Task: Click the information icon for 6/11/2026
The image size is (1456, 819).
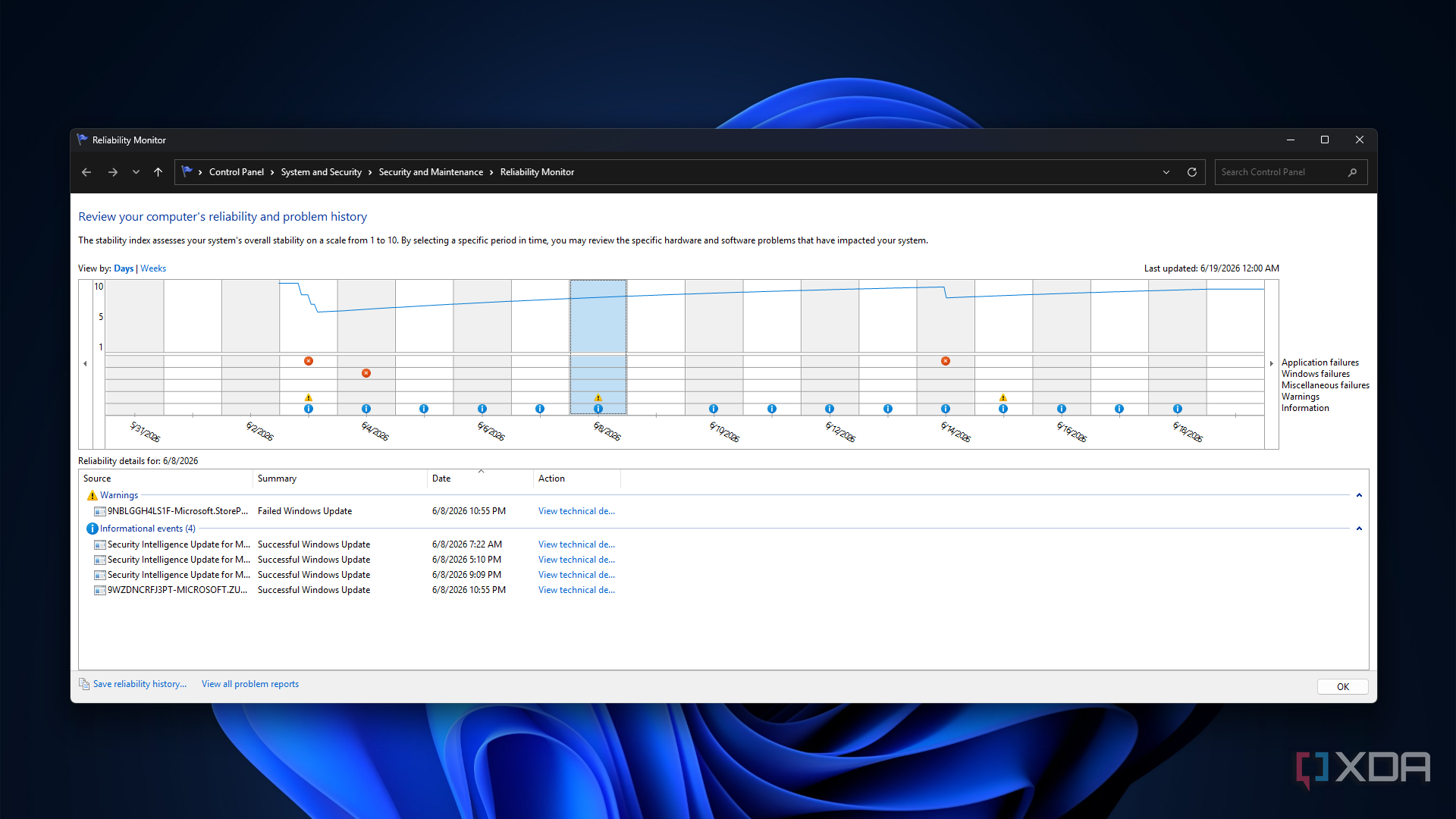Action: click(x=772, y=409)
